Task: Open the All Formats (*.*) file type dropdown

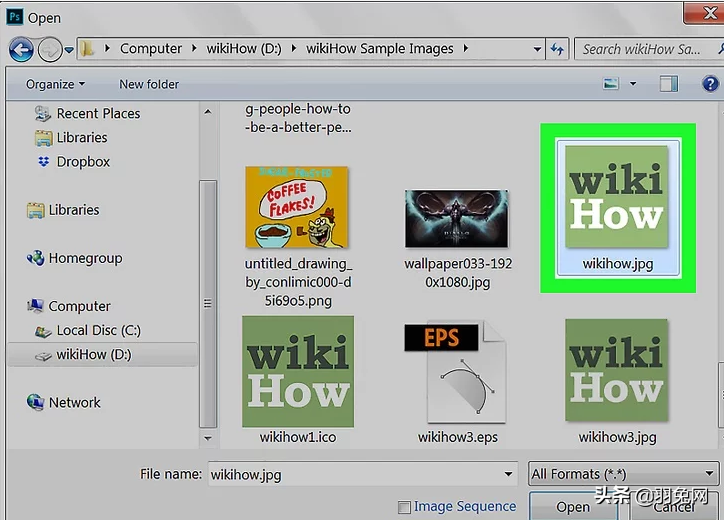Action: tap(623, 474)
